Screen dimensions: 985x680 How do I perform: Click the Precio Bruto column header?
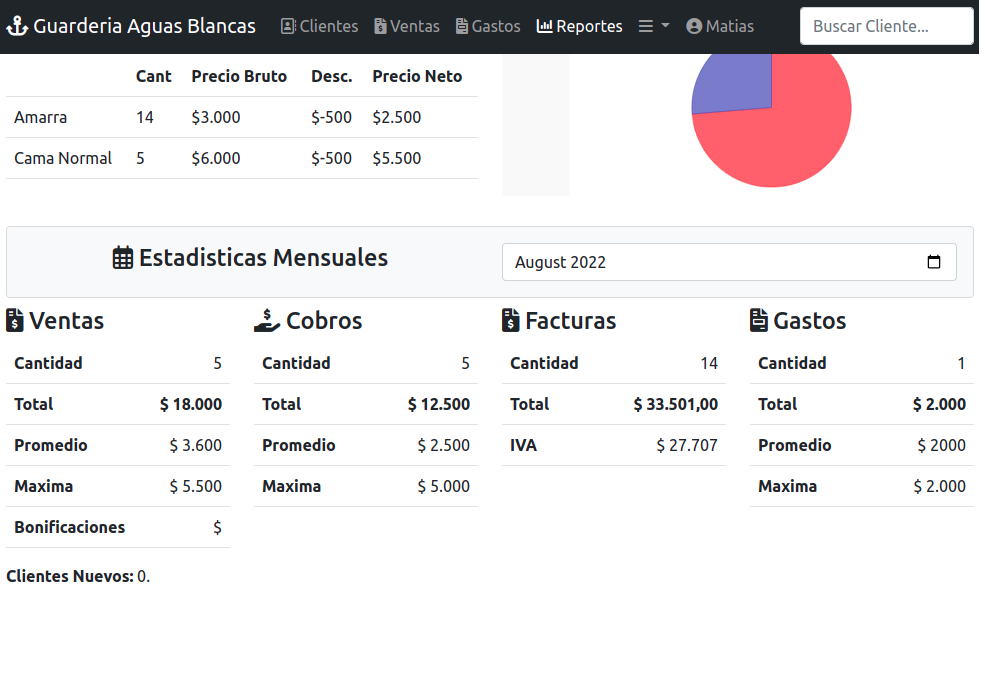[x=239, y=76]
